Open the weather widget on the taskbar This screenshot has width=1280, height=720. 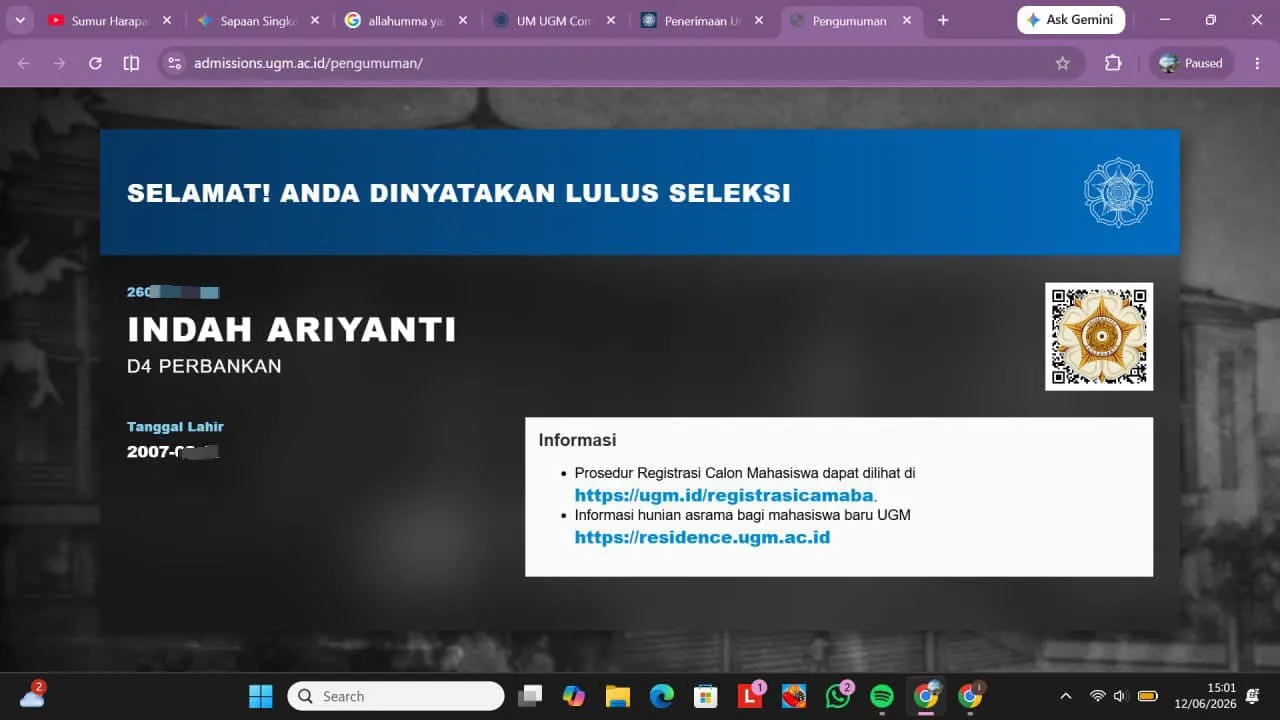[x=32, y=695]
